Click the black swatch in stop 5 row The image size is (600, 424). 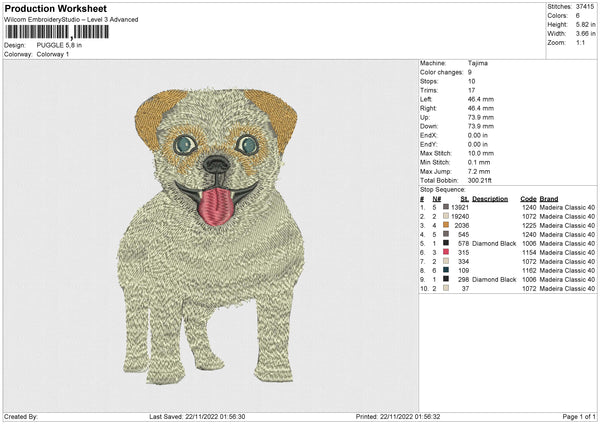[x=444, y=243]
